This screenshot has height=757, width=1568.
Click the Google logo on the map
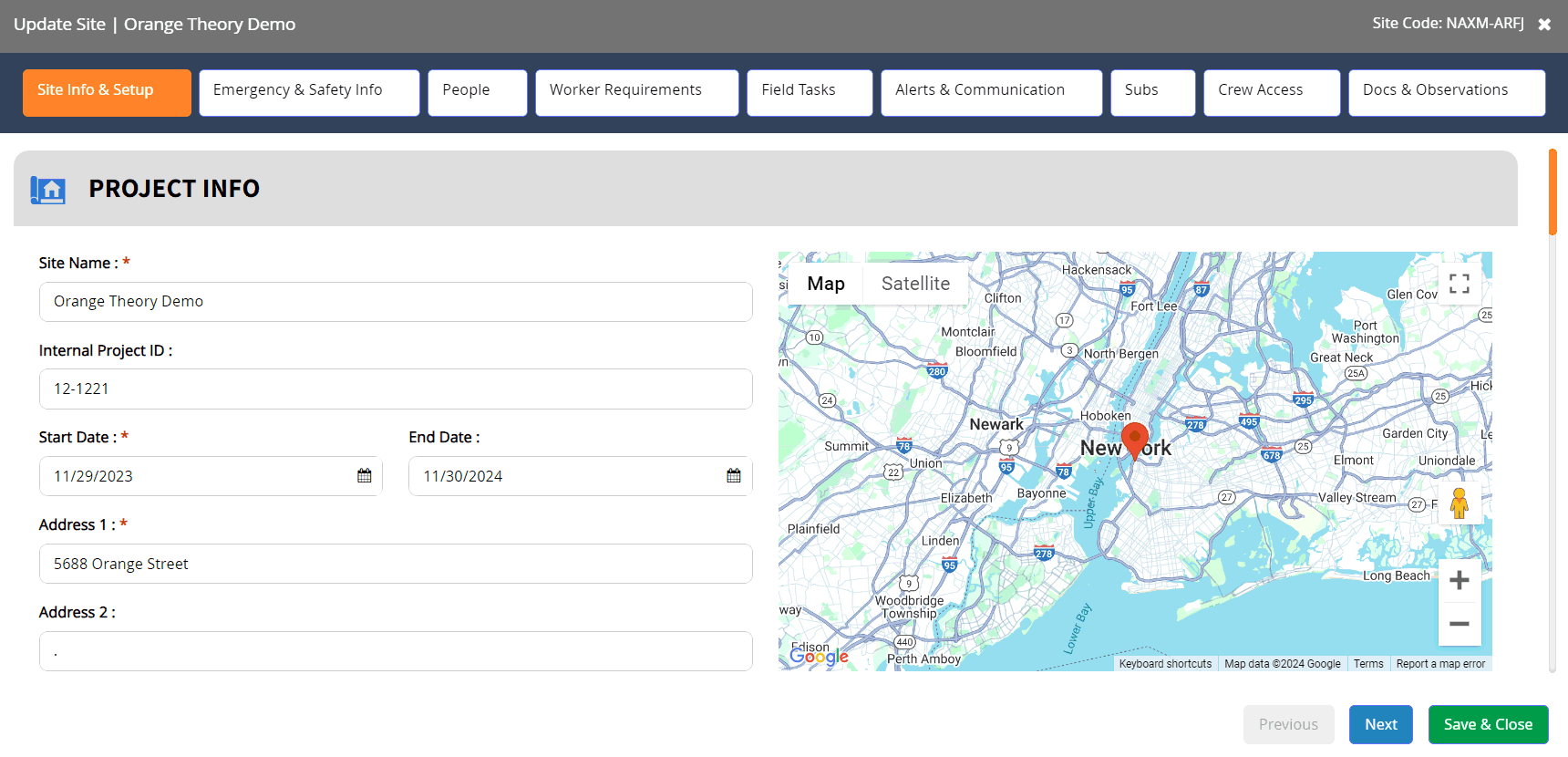click(819, 656)
